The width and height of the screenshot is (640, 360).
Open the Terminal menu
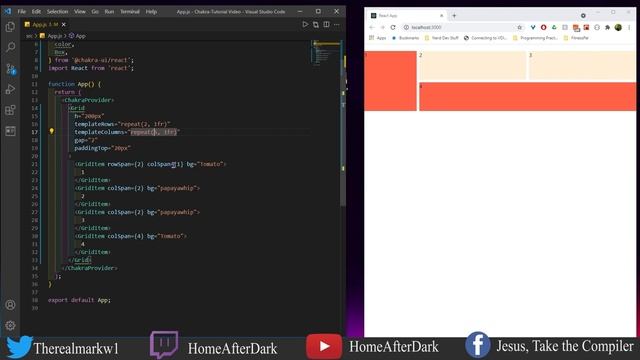click(x=130, y=11)
